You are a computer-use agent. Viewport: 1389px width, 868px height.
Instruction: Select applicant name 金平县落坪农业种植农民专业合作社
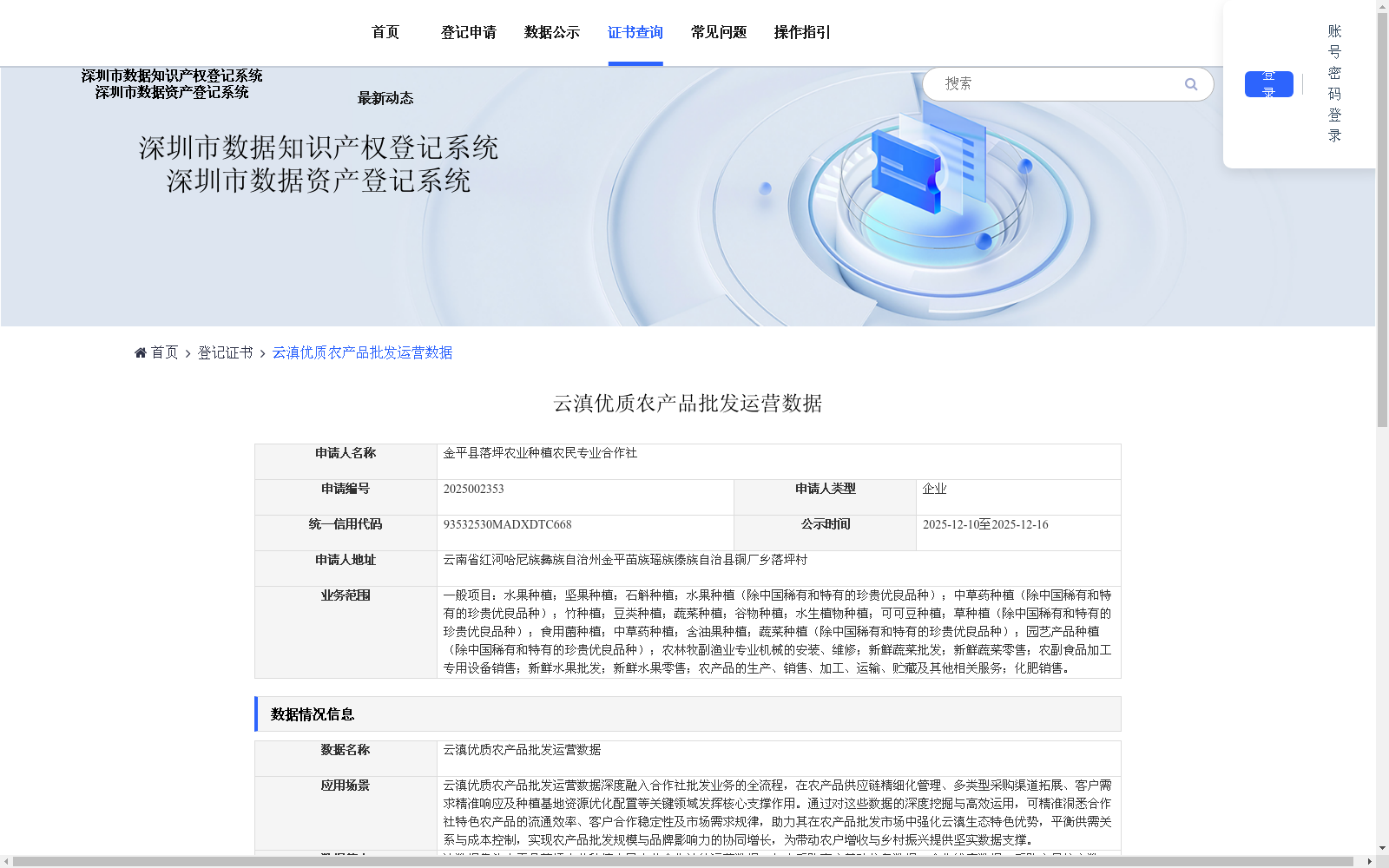(540, 453)
